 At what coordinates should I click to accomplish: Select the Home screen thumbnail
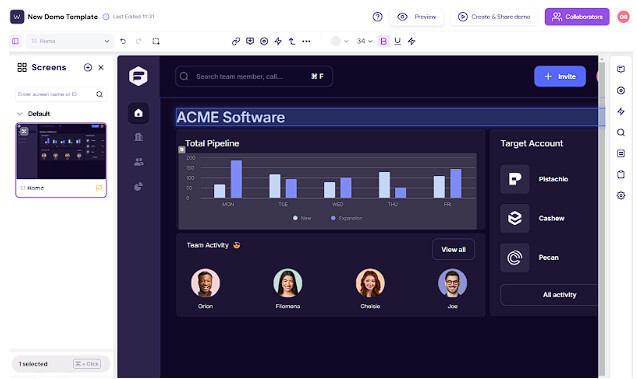tap(61, 151)
